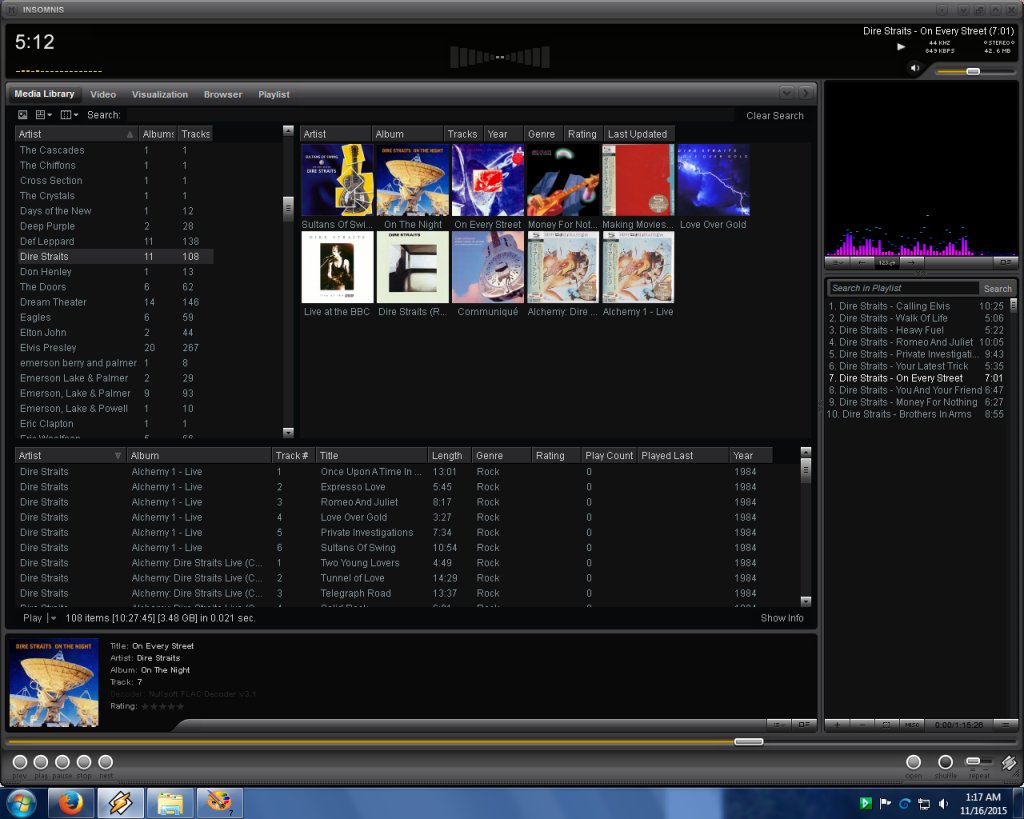Viewport: 1024px width, 819px height.
Task: Click the song seek bar handle
Action: tap(748, 741)
